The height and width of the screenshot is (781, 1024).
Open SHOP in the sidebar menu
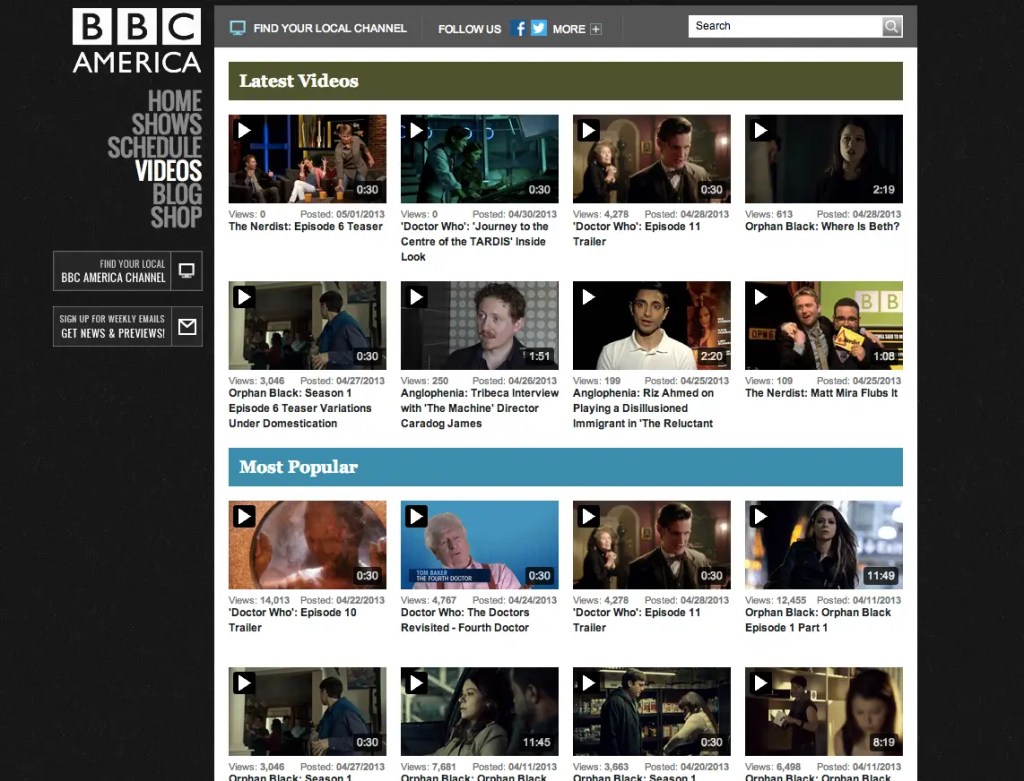click(x=176, y=217)
